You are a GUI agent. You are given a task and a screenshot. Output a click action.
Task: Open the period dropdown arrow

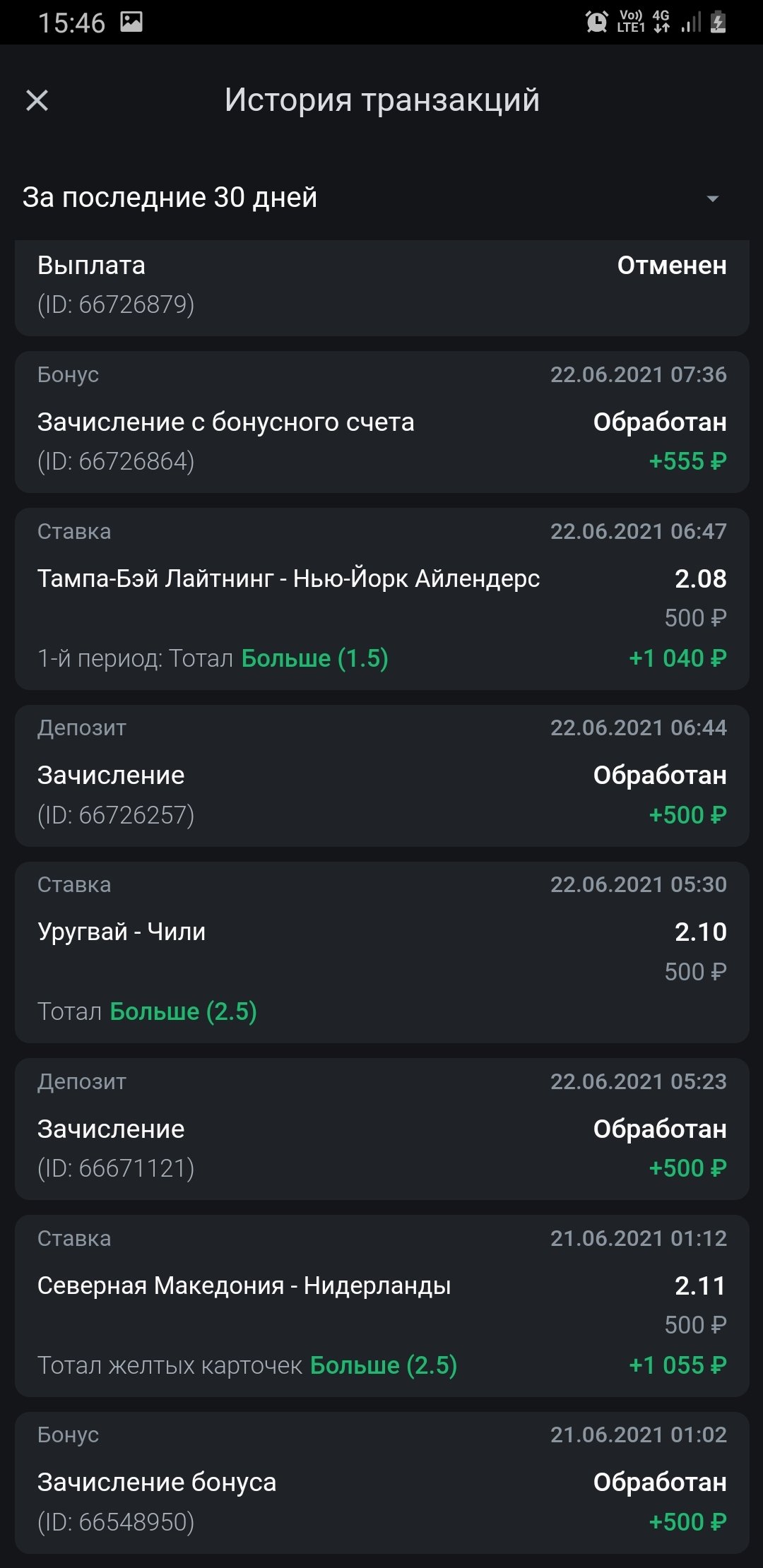pyautogui.click(x=713, y=198)
